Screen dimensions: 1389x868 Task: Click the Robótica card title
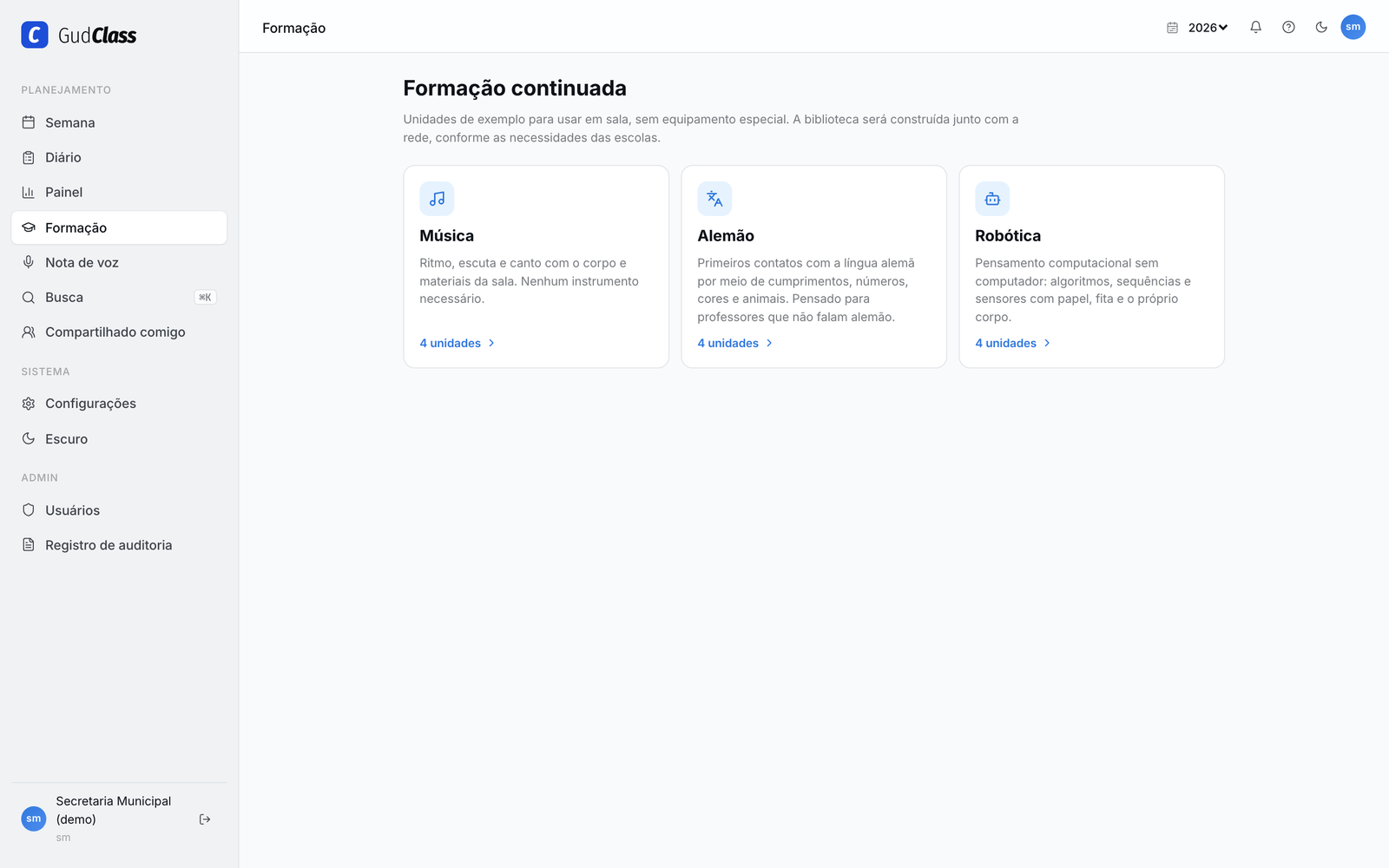(x=1008, y=236)
